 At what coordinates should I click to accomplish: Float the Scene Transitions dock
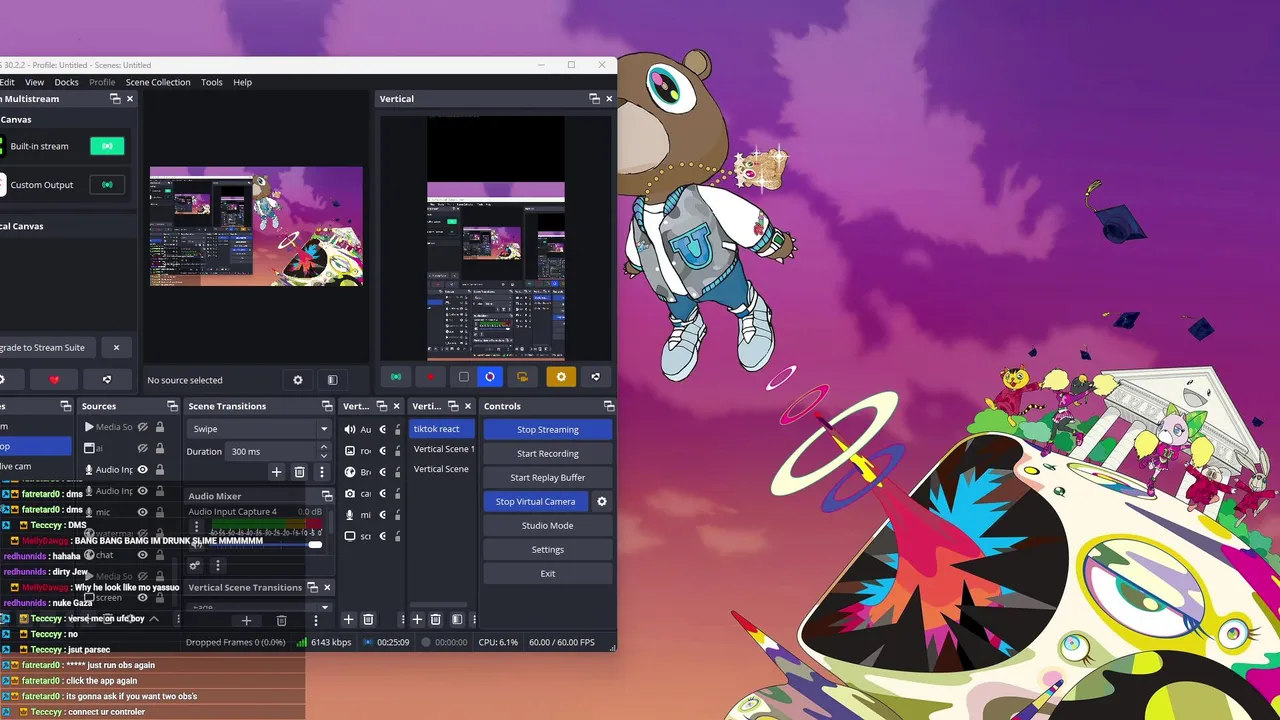[327, 406]
